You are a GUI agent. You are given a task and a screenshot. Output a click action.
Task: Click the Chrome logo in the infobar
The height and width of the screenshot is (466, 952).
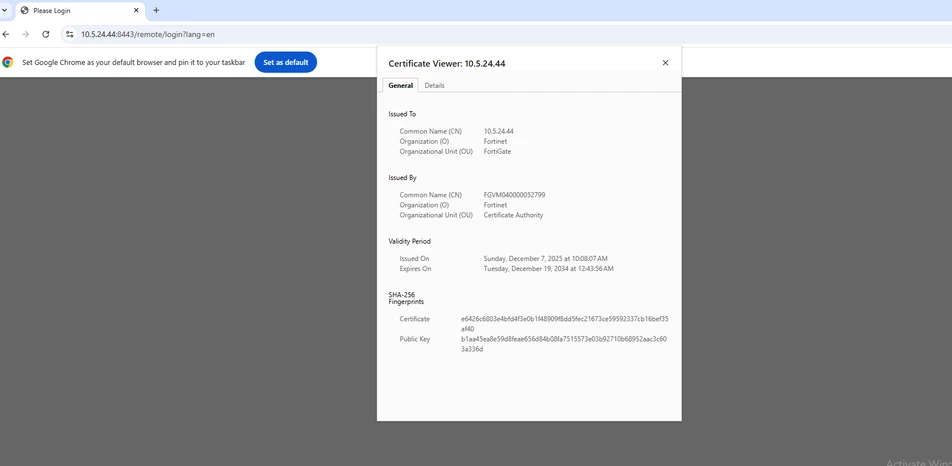click(x=8, y=62)
